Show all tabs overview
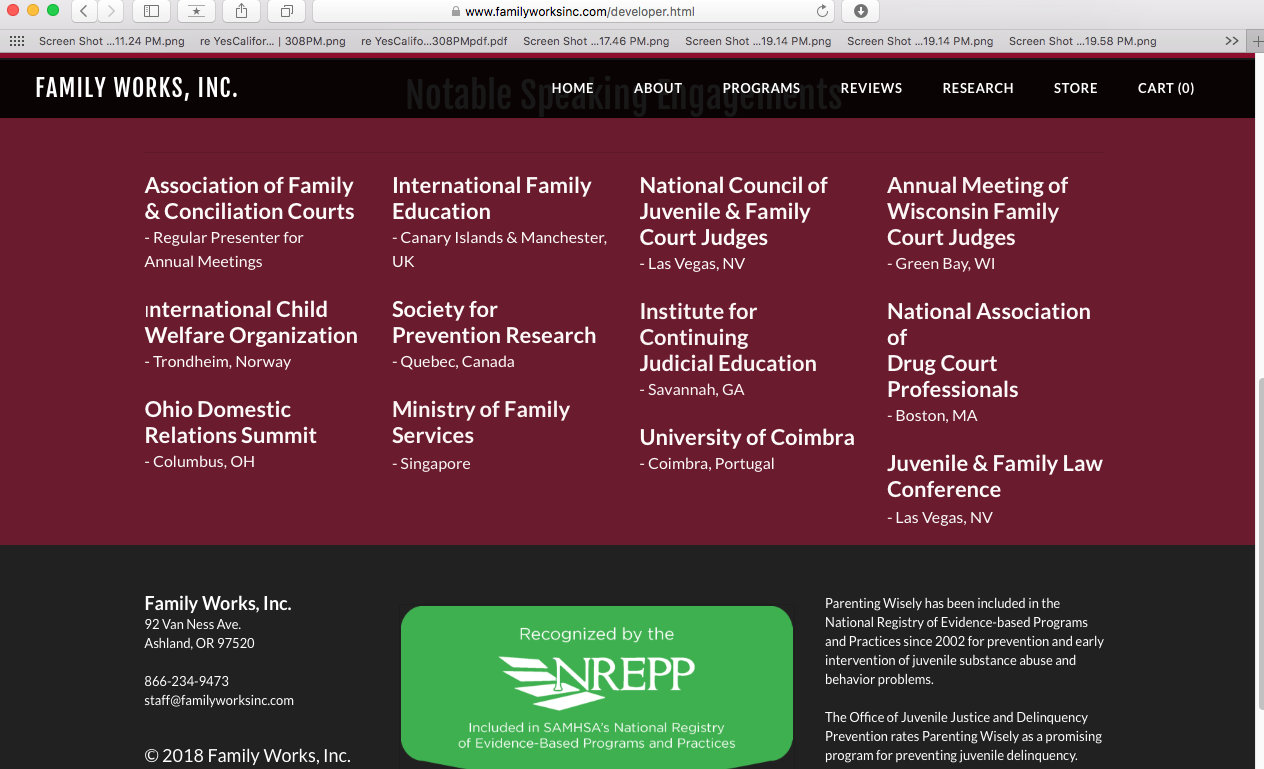Screen dimensions: 1264x769 click(286, 11)
